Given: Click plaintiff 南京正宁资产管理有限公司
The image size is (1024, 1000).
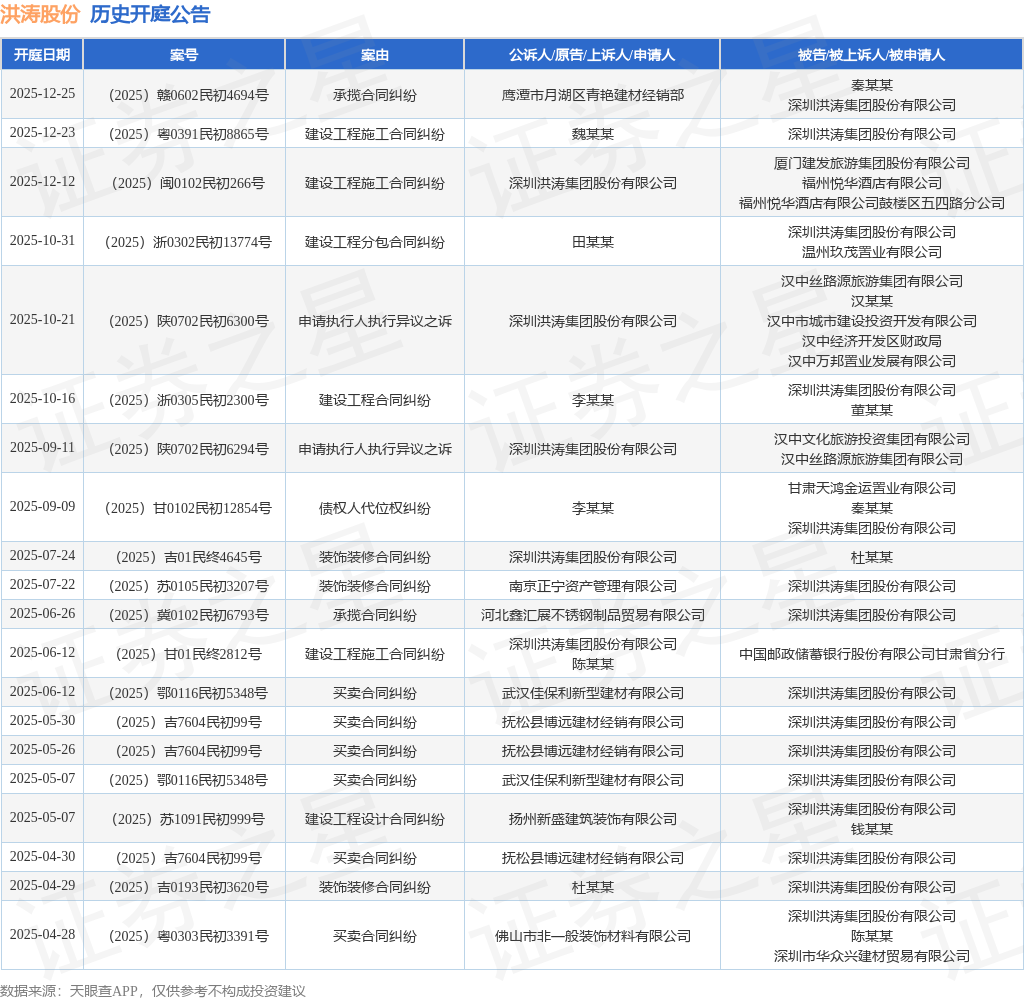Looking at the screenshot, I should coord(592,587).
